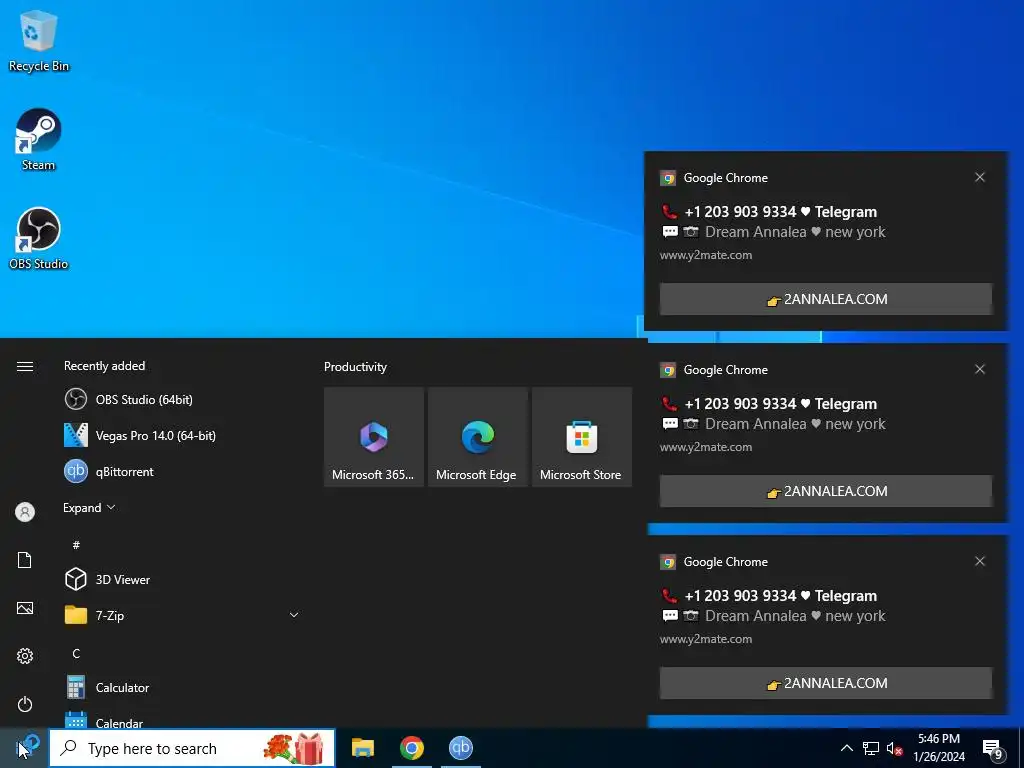Image resolution: width=1024 pixels, height=768 pixels.
Task: Select the OBS Studio desktop shortcut
Action: (39, 239)
